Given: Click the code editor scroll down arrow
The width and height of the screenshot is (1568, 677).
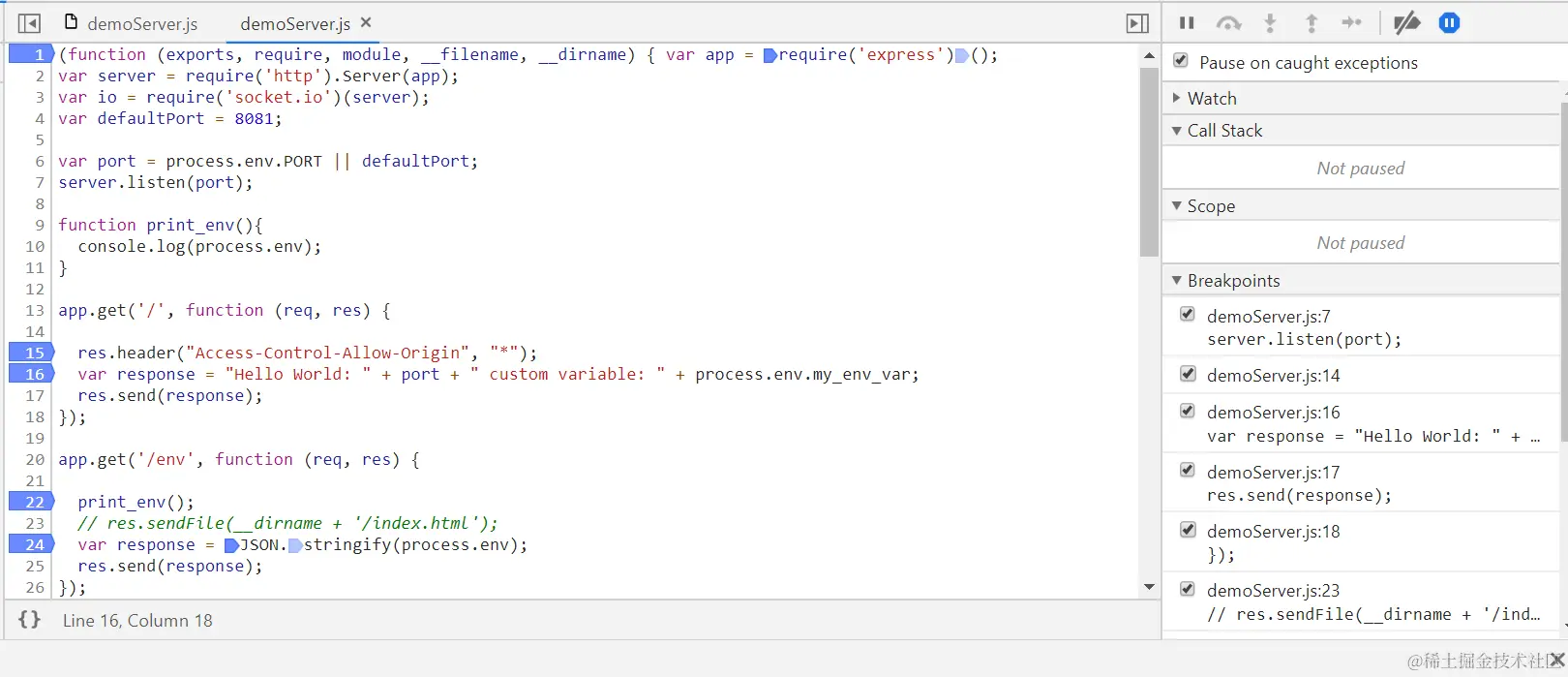Looking at the screenshot, I should [1149, 586].
